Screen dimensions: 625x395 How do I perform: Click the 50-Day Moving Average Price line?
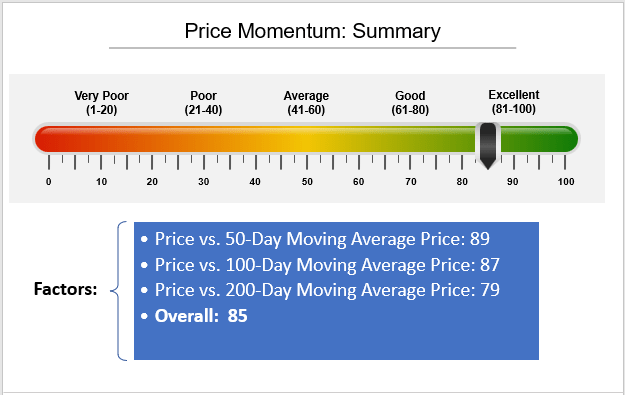[315, 239]
